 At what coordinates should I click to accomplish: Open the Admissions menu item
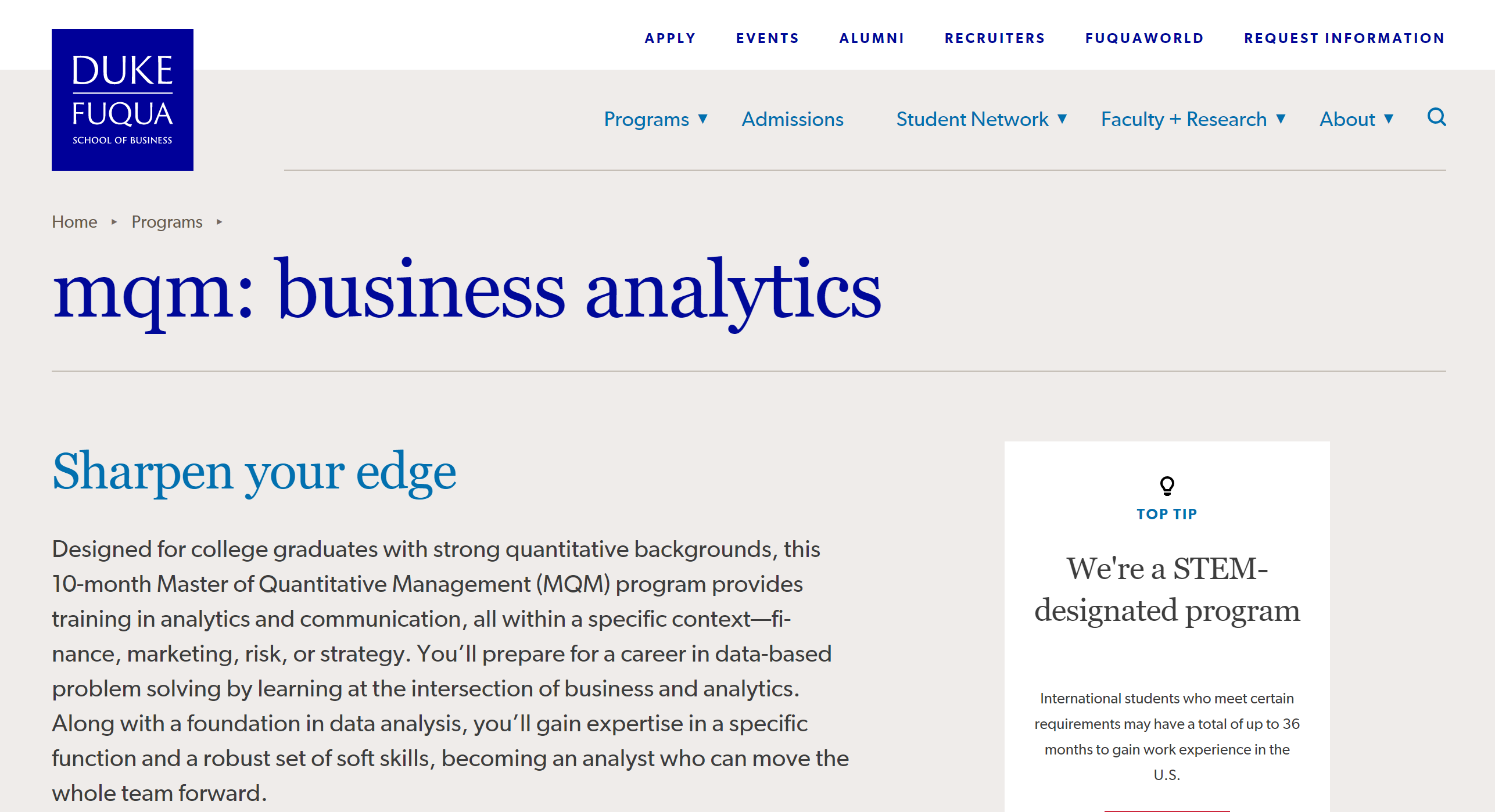click(793, 119)
